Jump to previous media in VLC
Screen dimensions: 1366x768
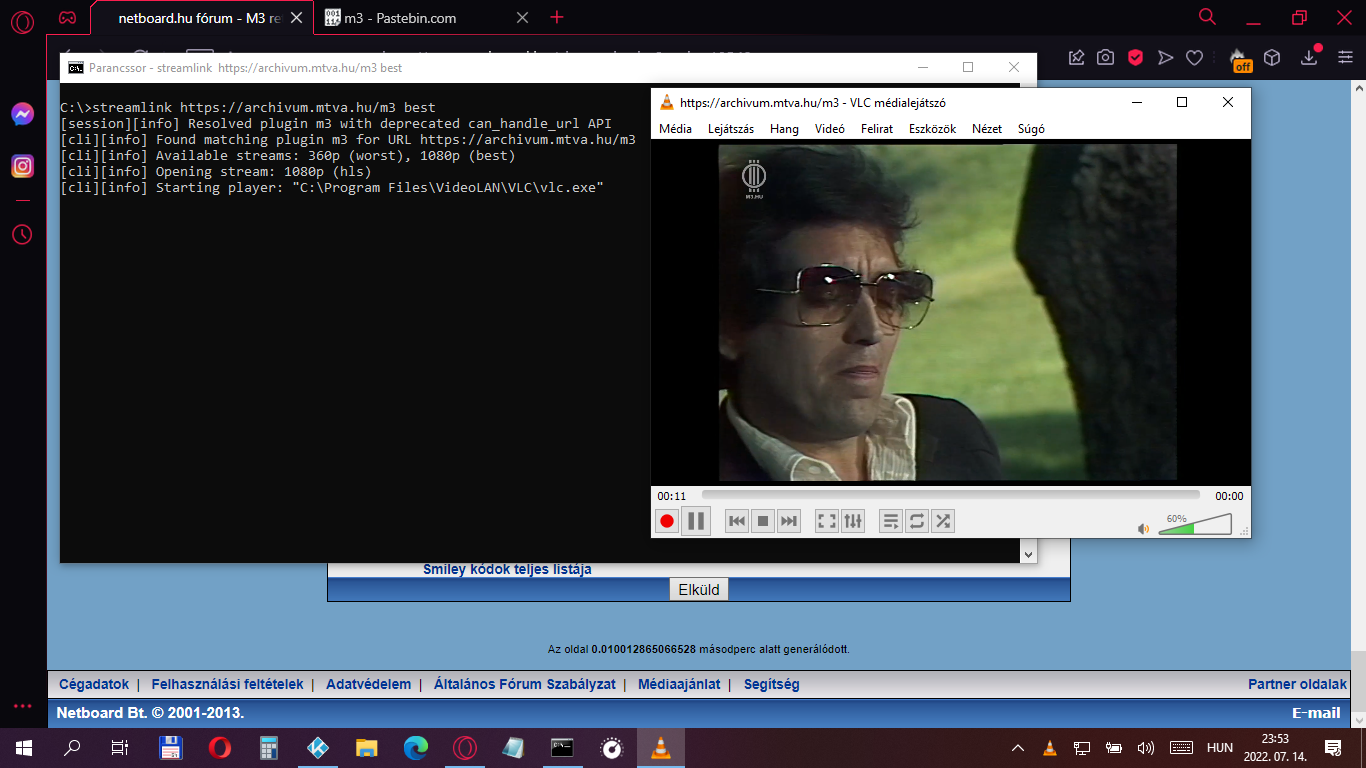pos(737,521)
